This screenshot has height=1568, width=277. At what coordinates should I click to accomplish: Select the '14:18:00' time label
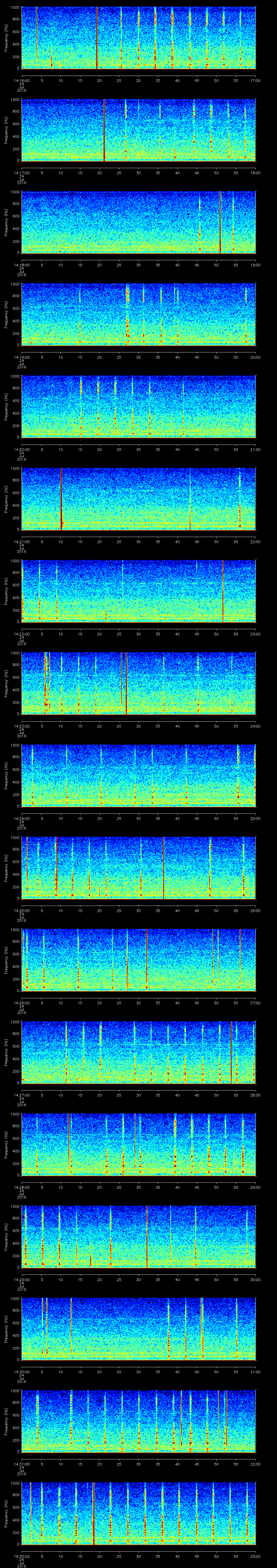[21, 265]
